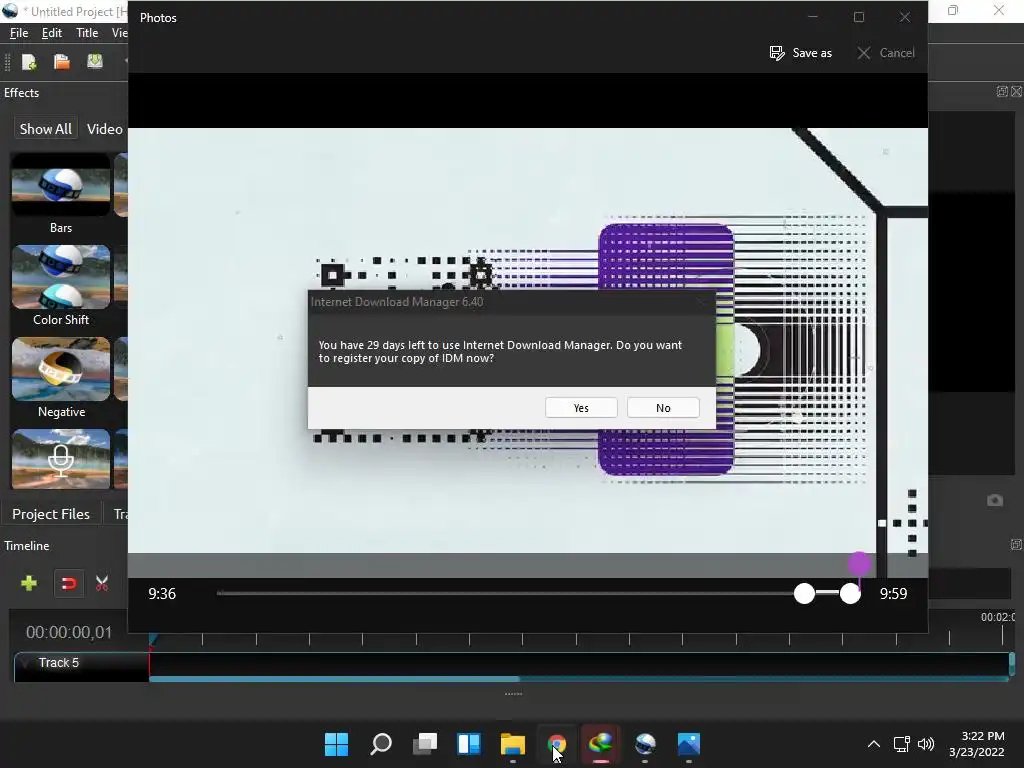This screenshot has width=1024, height=768.
Task: Click the Timeline panel title
Action: [27, 545]
